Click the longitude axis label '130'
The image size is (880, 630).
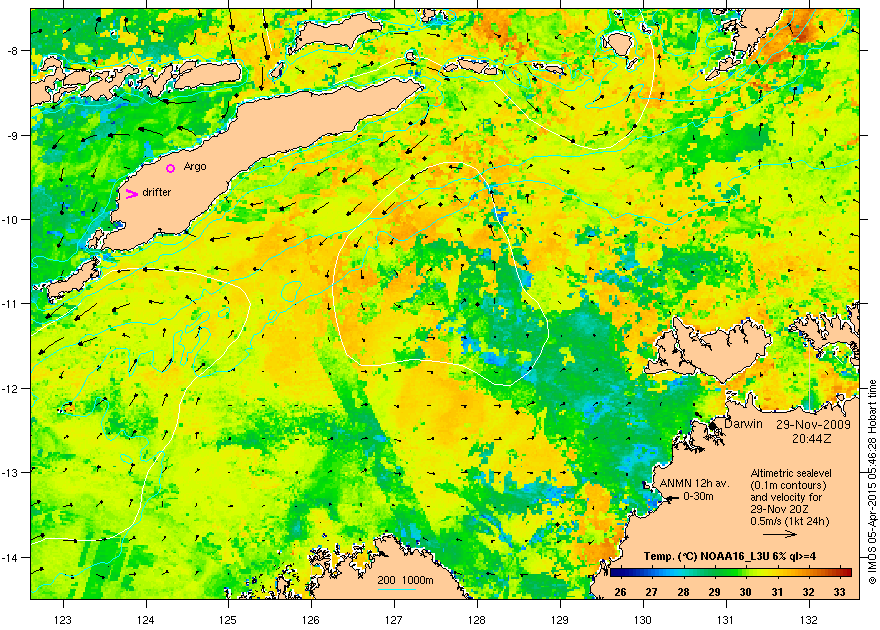[x=643, y=620]
